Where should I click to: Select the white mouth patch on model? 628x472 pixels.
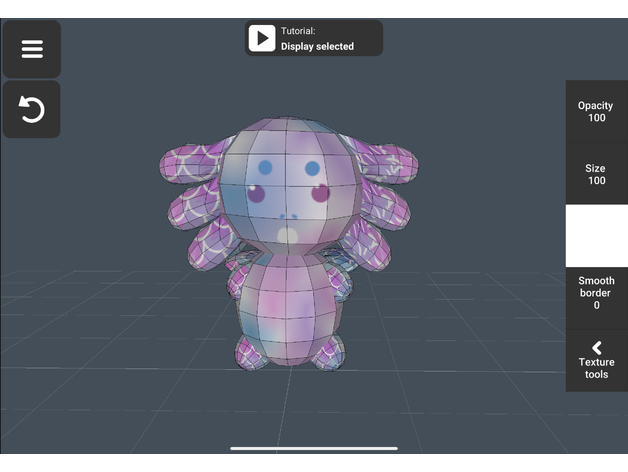click(x=288, y=235)
